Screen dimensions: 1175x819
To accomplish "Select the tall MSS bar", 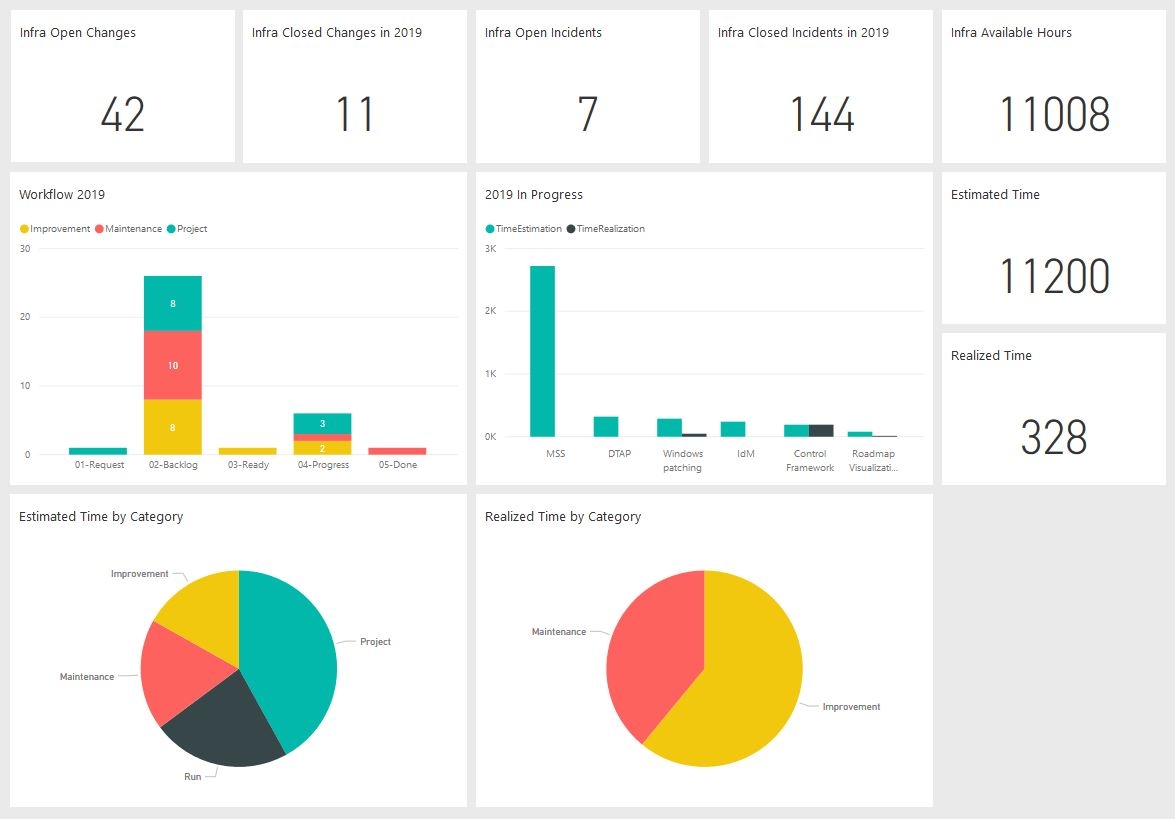I will [x=542, y=350].
